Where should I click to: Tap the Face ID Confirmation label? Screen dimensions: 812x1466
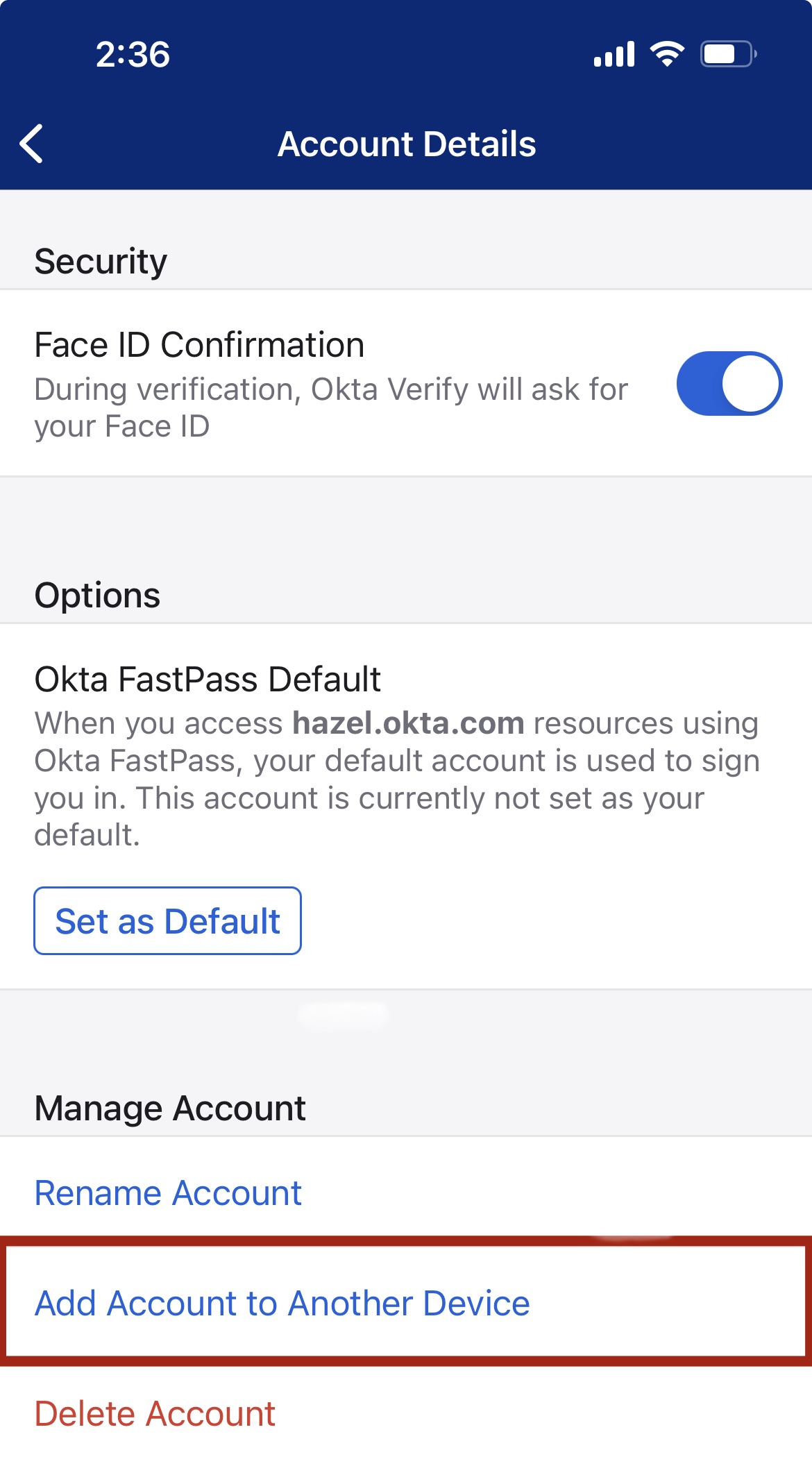point(199,345)
